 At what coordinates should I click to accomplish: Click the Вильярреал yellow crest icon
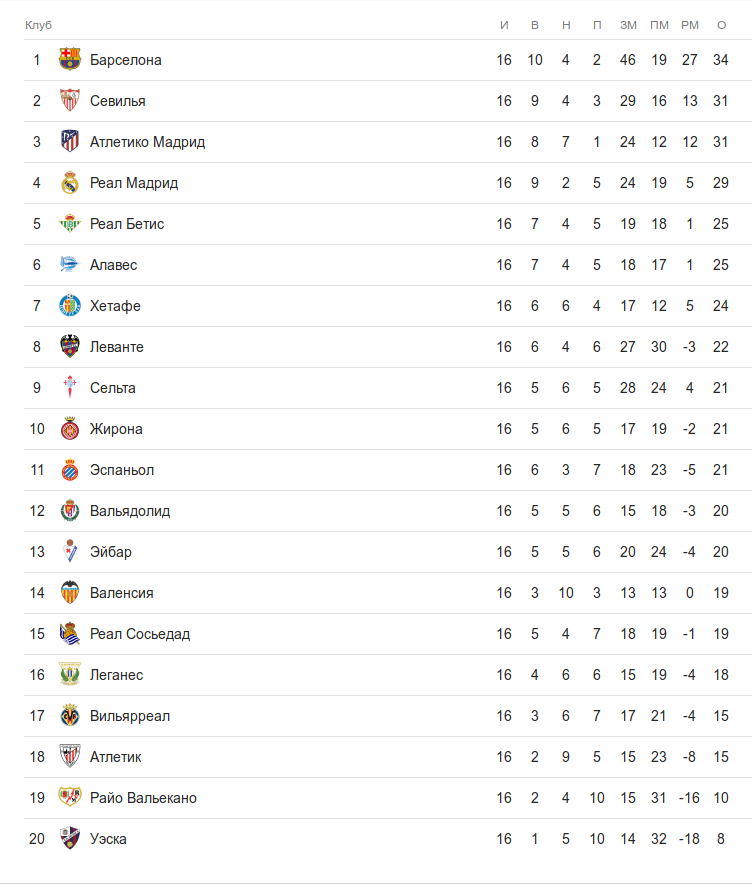pos(69,716)
